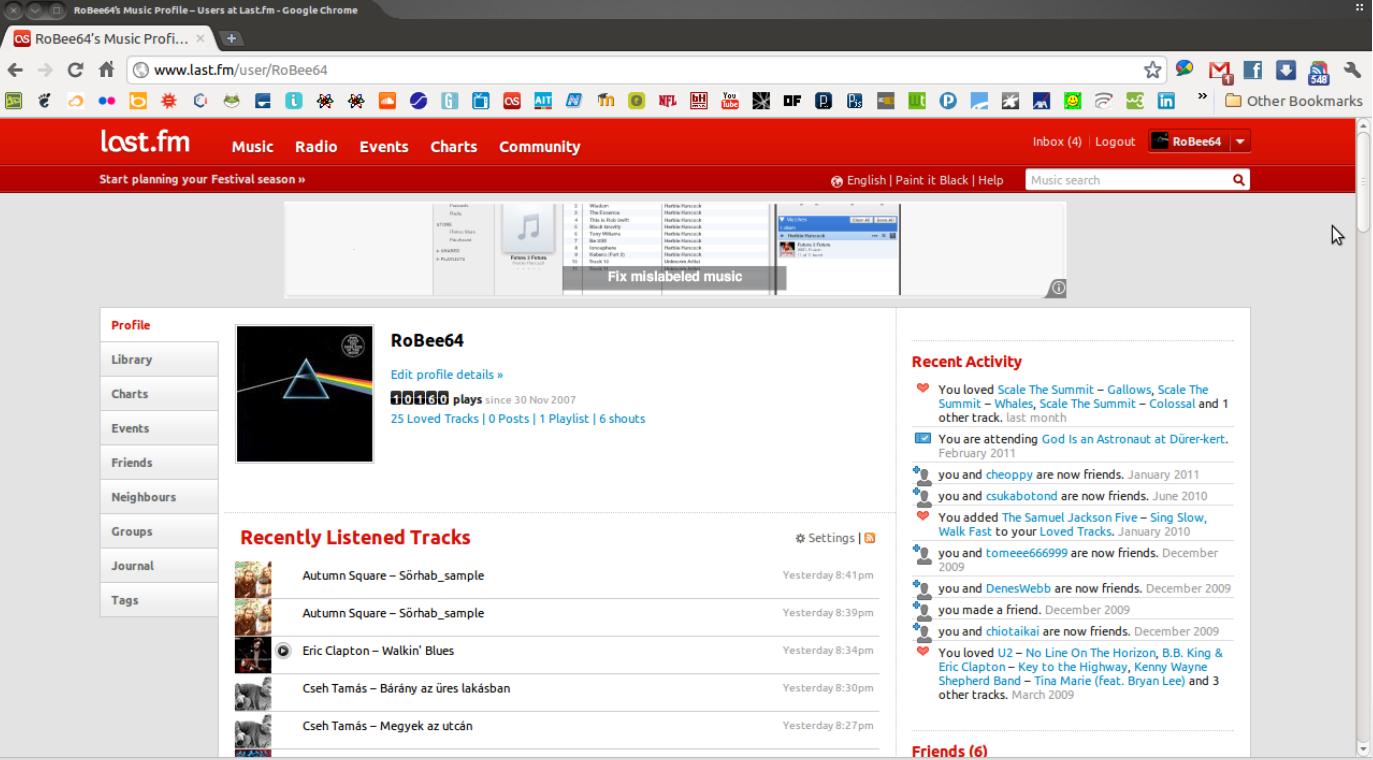Play Eric Clapton Walkin' Blues track

[x=283, y=651]
